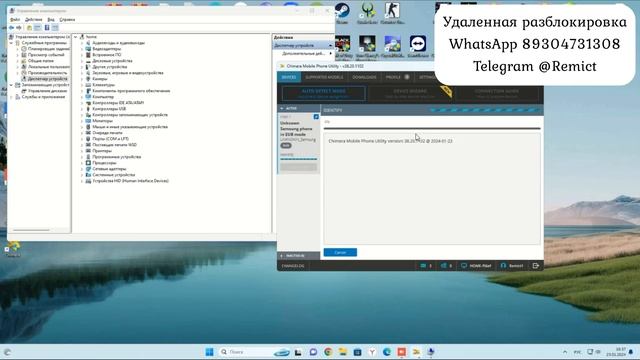Toggle the checkbox on the Samsung phone card
This screenshot has width=640, height=360.
(316, 117)
